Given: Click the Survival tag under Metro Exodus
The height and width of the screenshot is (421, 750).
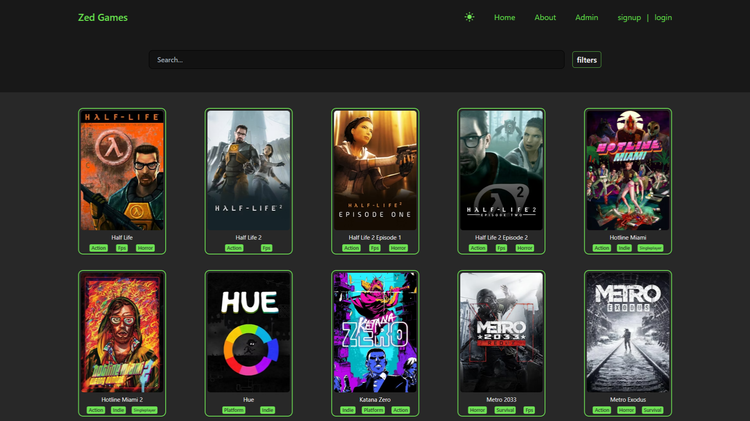Looking at the screenshot, I should point(653,410).
